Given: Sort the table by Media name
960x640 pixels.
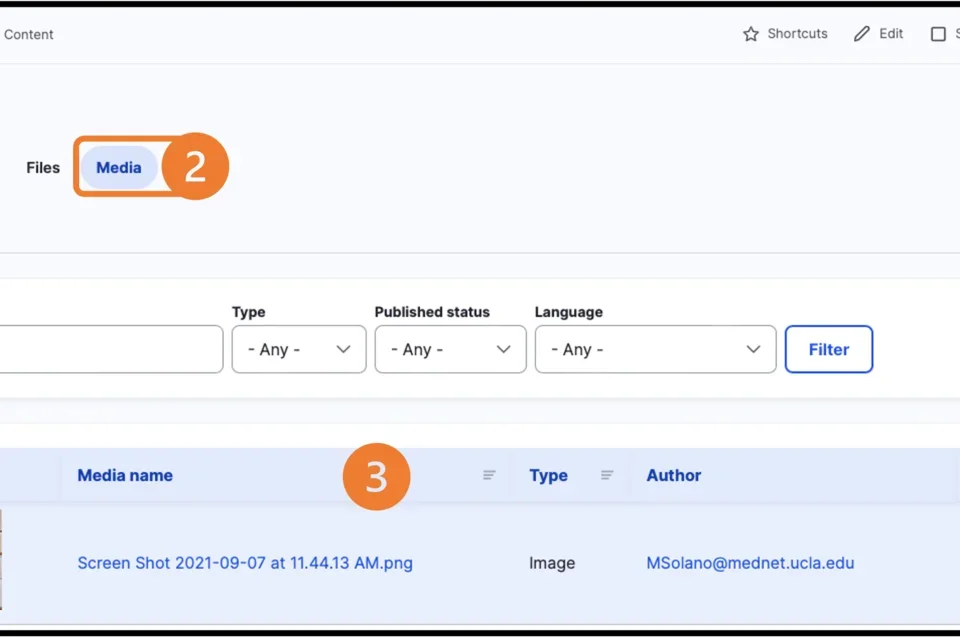Looking at the screenshot, I should coord(124,475).
